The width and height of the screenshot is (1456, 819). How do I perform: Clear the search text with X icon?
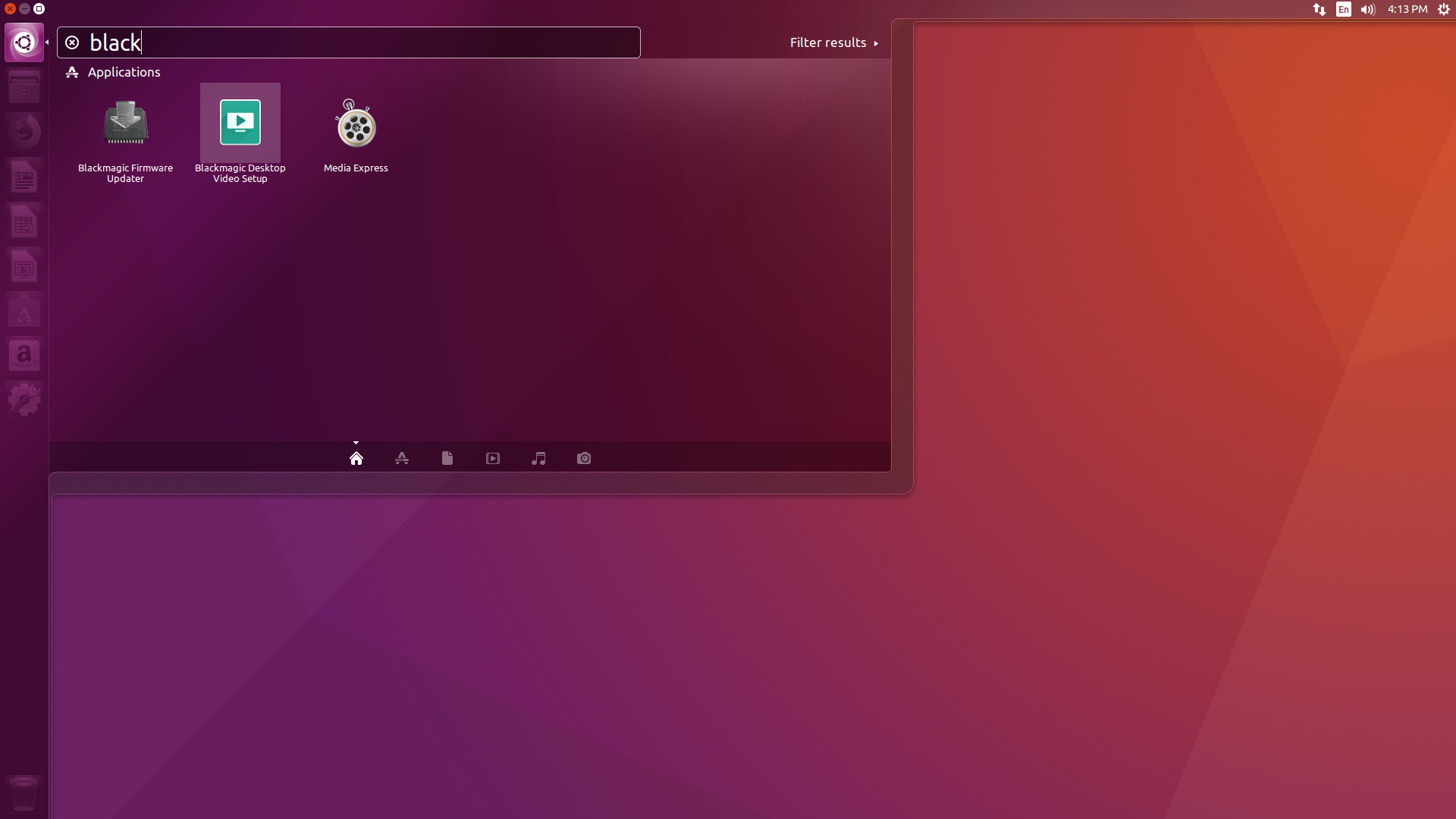click(x=72, y=42)
